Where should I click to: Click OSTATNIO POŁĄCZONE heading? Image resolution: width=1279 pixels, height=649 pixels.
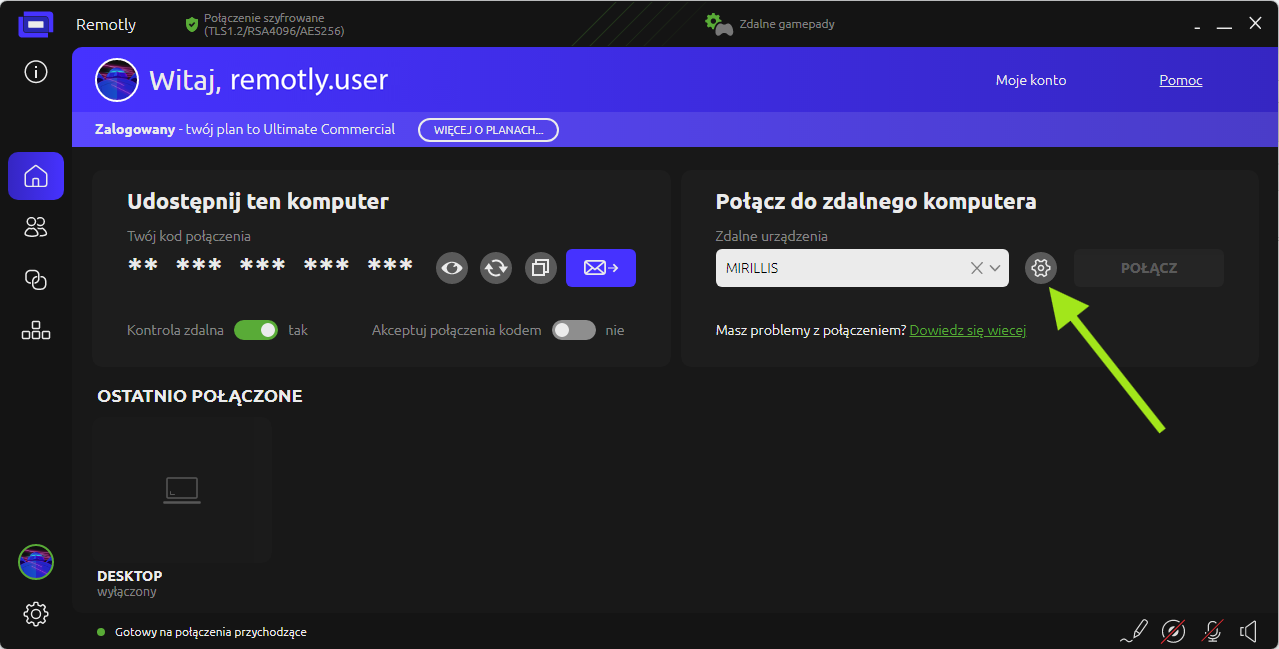[x=200, y=396]
